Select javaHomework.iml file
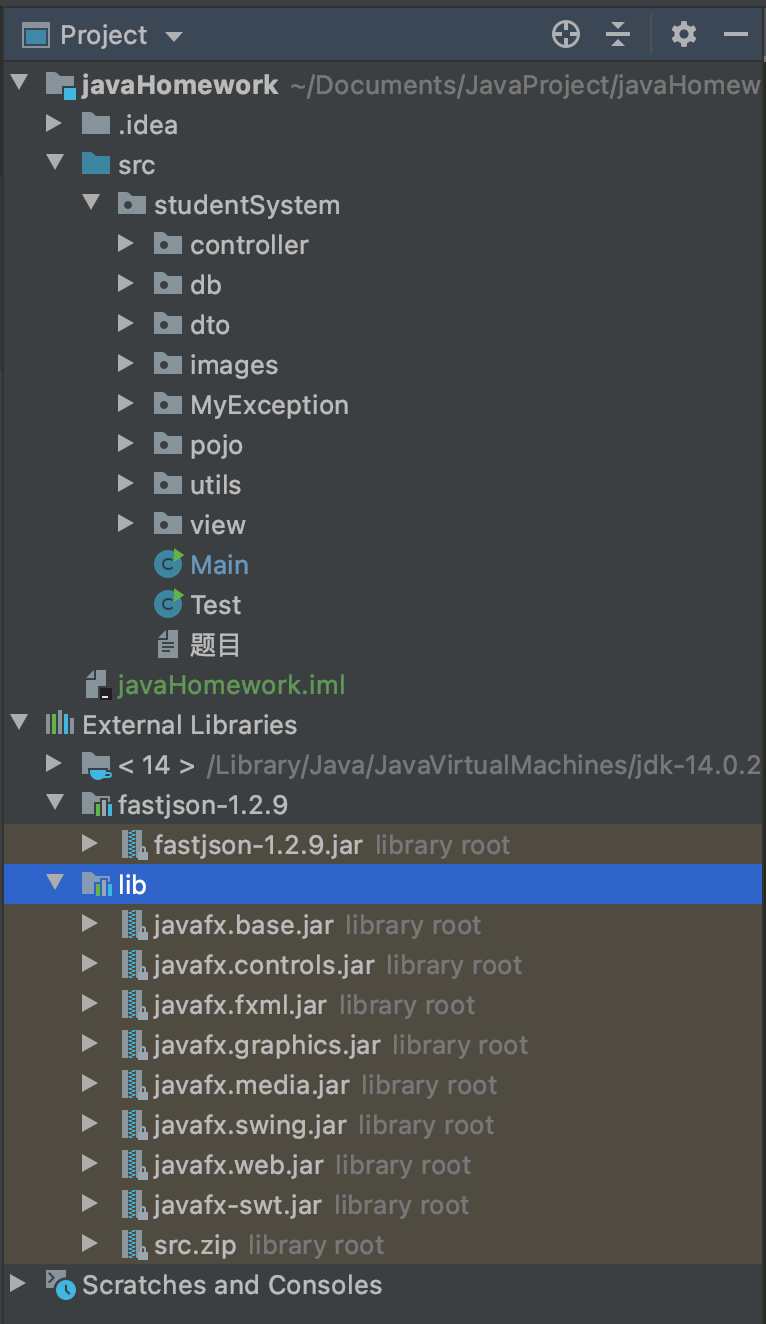 click(x=231, y=685)
